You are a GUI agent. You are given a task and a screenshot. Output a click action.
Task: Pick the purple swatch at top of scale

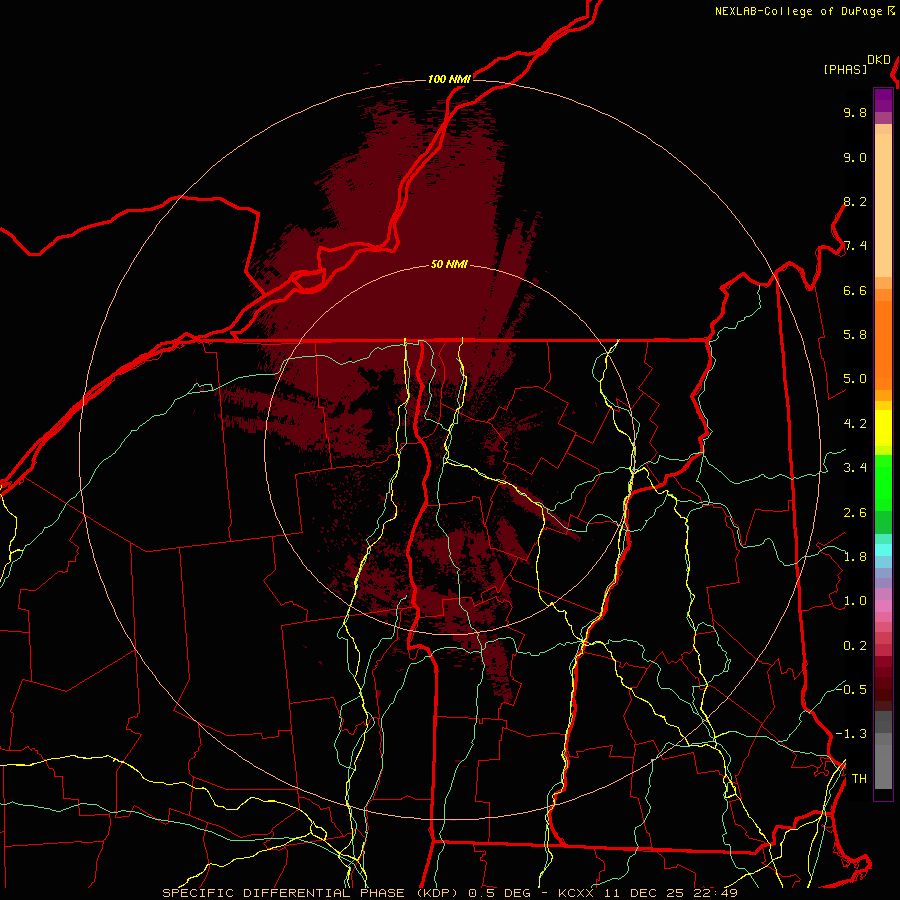883,100
